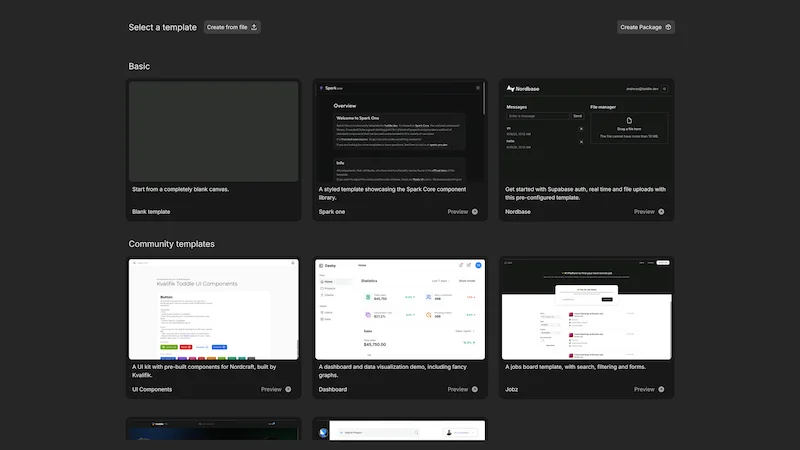Click the arrow icon next to Dashboard Preview
This screenshot has width=800, height=450.
[474, 389]
